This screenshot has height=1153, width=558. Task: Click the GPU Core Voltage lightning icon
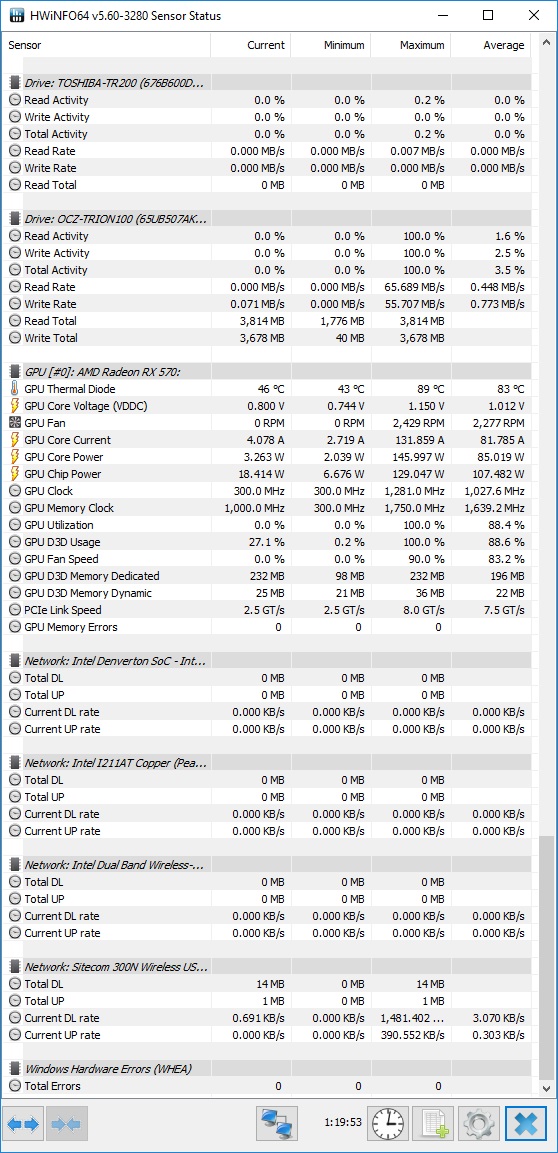(x=15, y=406)
